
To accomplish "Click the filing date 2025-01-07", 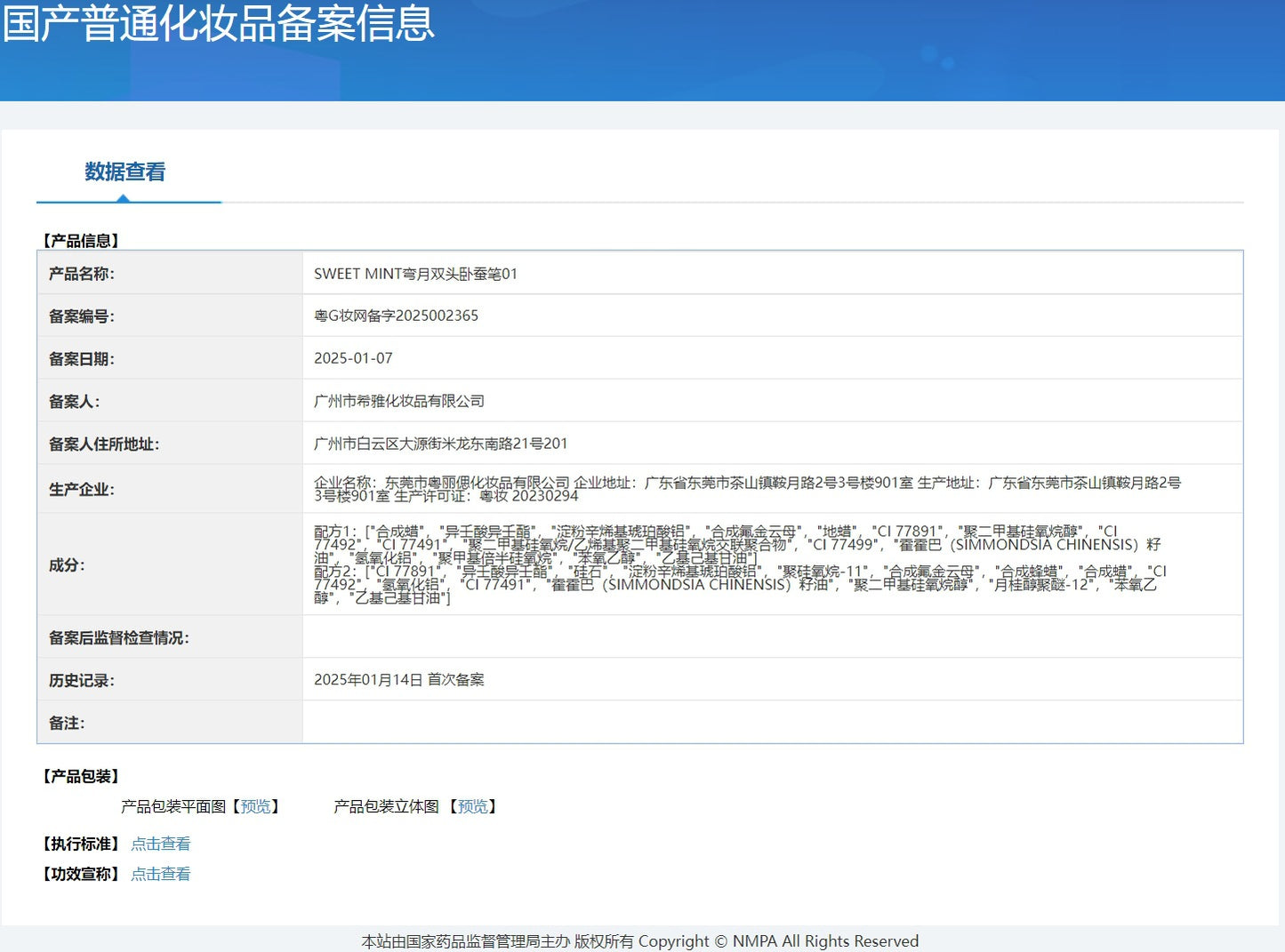I will (353, 358).
